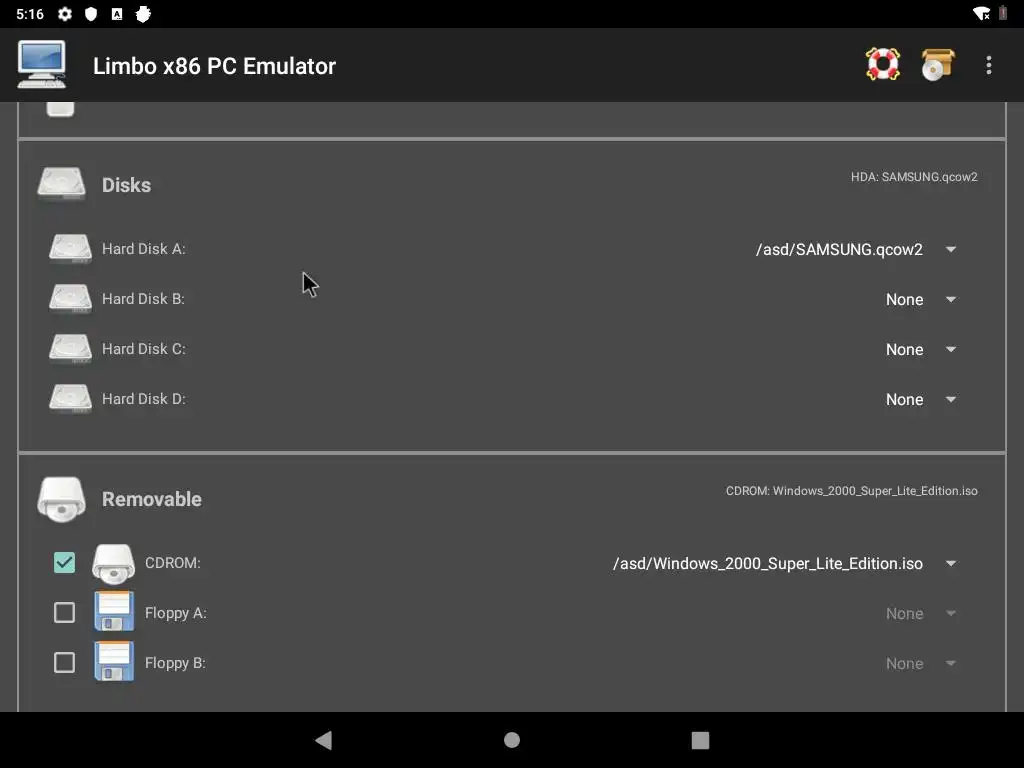Screen dimensions: 1024x768
Task: Click the CDROM: Windows_2000 summary text
Action: click(x=852, y=490)
